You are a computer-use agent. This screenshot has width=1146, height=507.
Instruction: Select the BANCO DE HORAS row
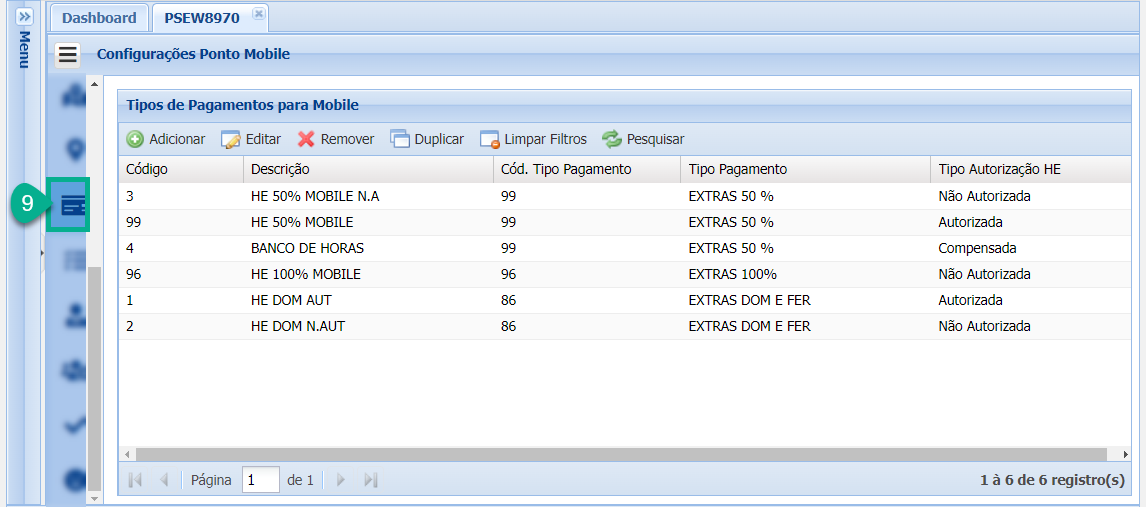(625, 248)
